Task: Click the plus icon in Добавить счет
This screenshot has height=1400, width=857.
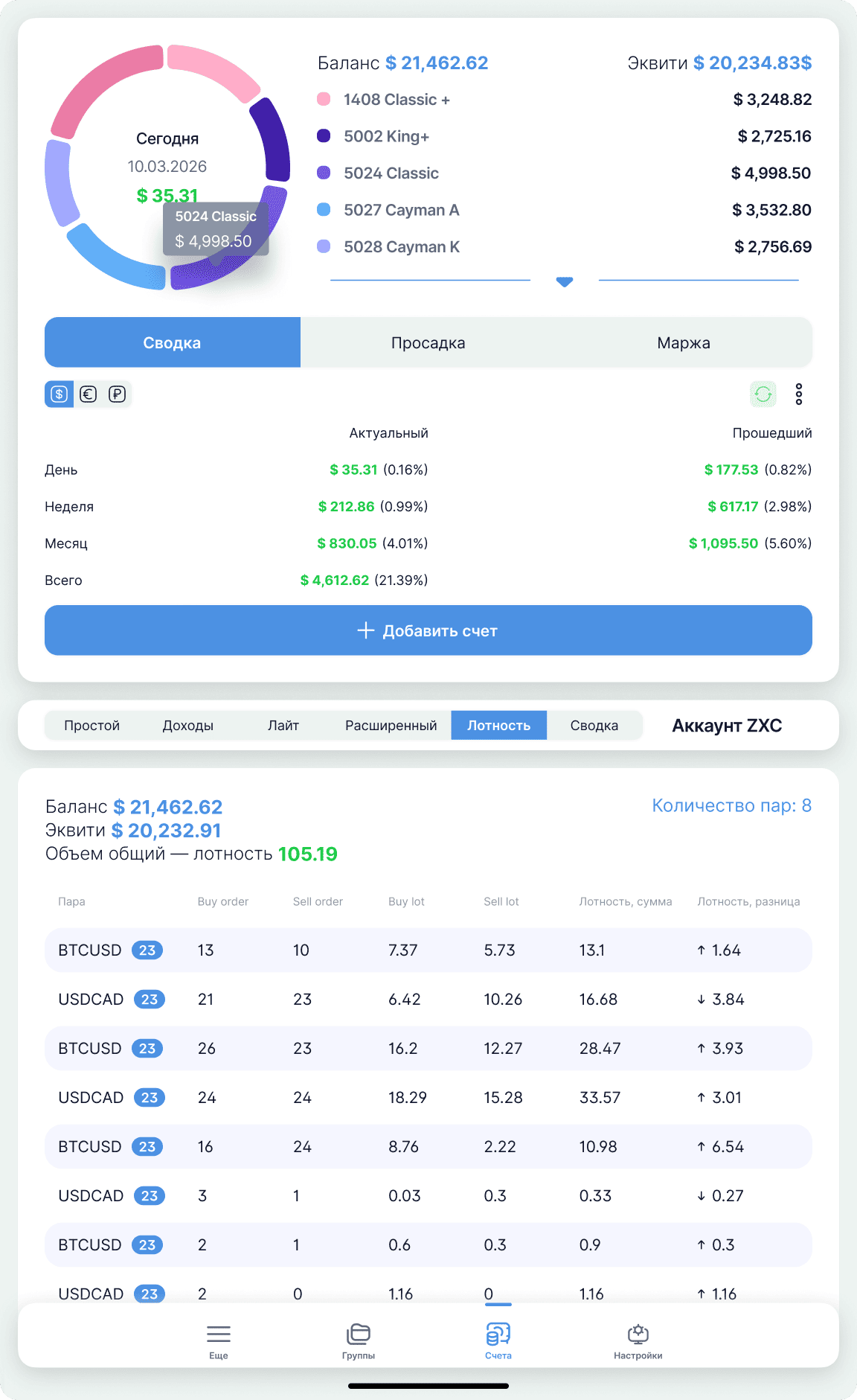Action: point(365,630)
